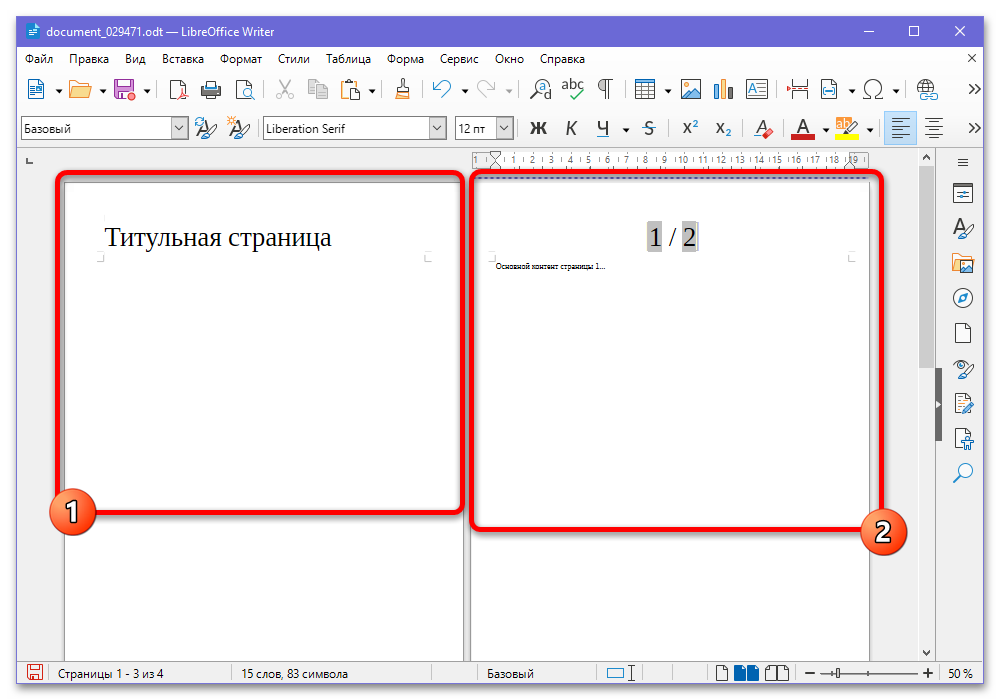Screen dimensions: 1000x700
Task: Open Формат menu
Action: (x=240, y=59)
